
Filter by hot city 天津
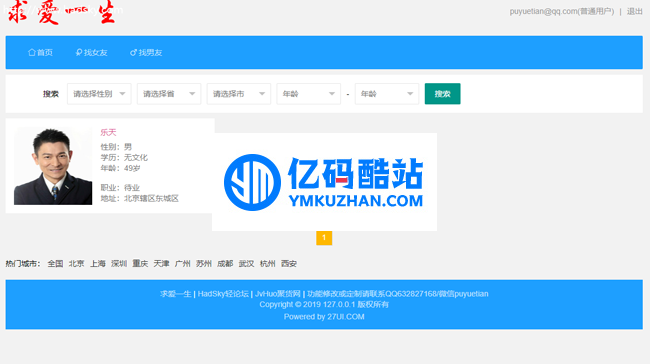pos(161,264)
